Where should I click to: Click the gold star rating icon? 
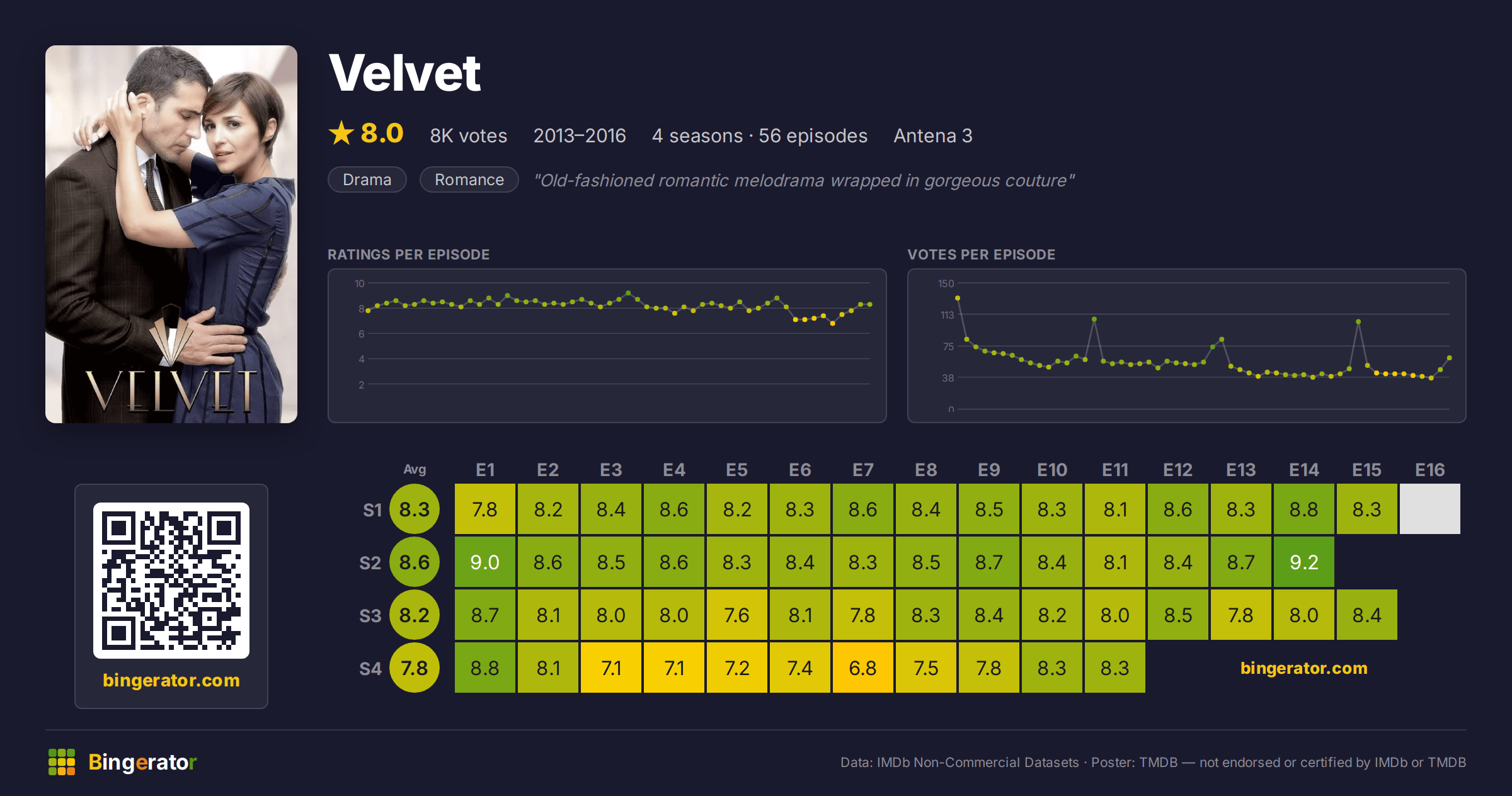[x=341, y=133]
